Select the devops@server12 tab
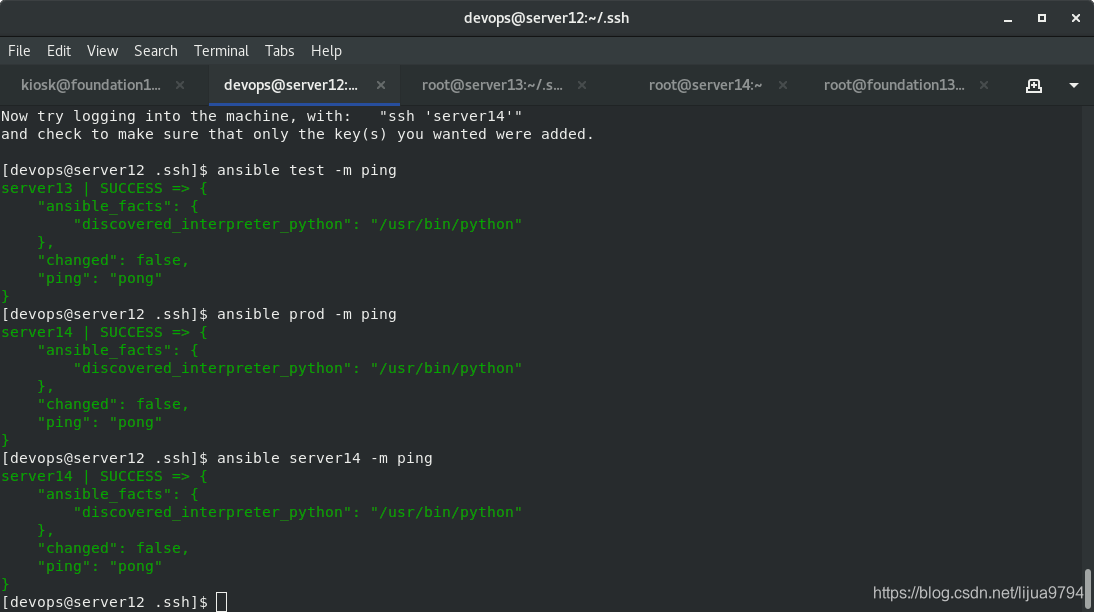 (x=290, y=85)
